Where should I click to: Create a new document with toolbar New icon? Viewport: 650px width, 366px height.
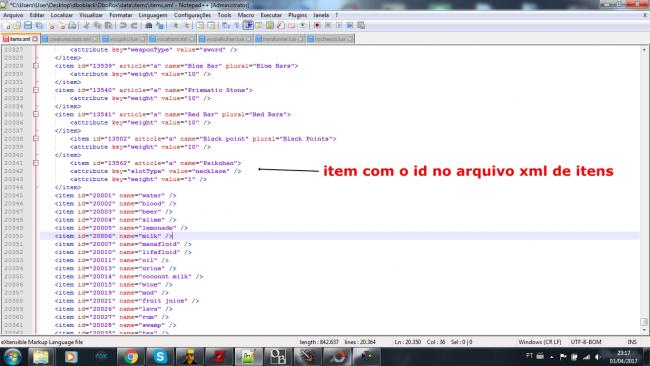7,26
